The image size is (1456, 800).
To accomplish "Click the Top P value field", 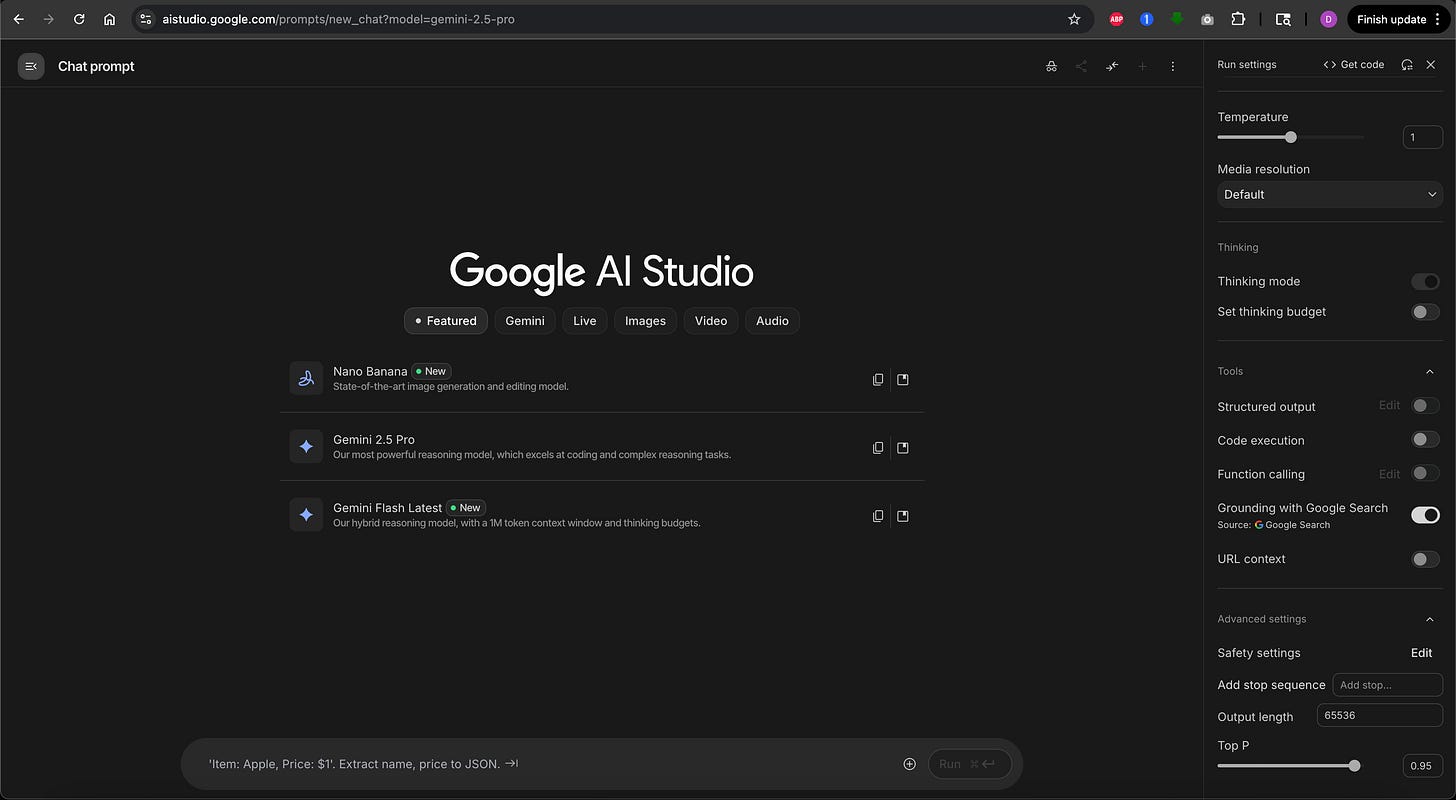I will click(1422, 766).
